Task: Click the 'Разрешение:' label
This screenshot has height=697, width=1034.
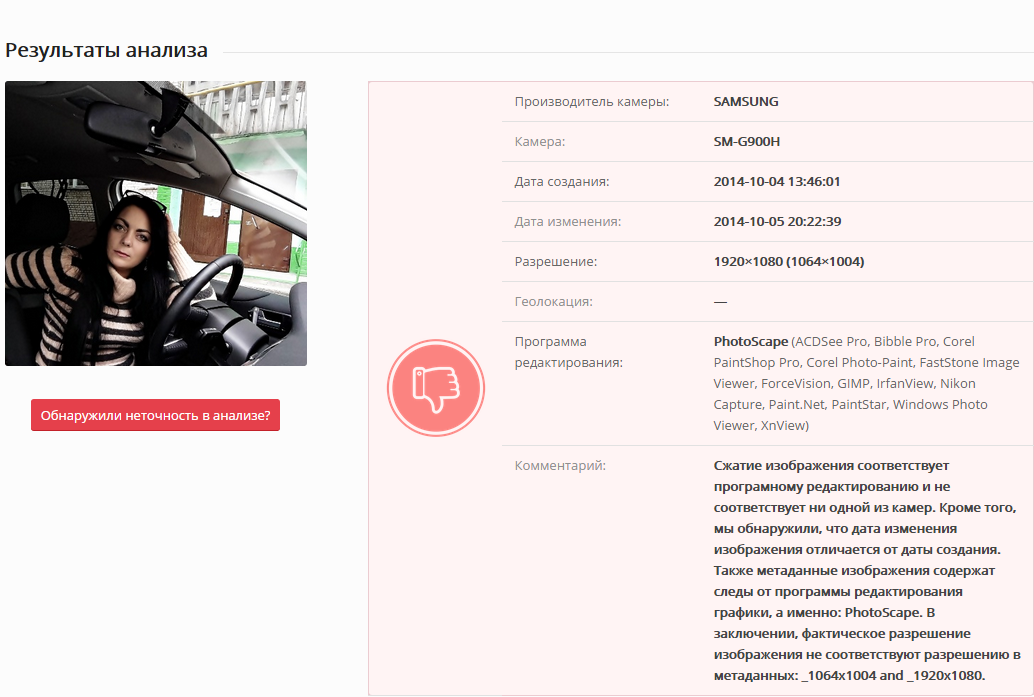Action: tap(556, 262)
